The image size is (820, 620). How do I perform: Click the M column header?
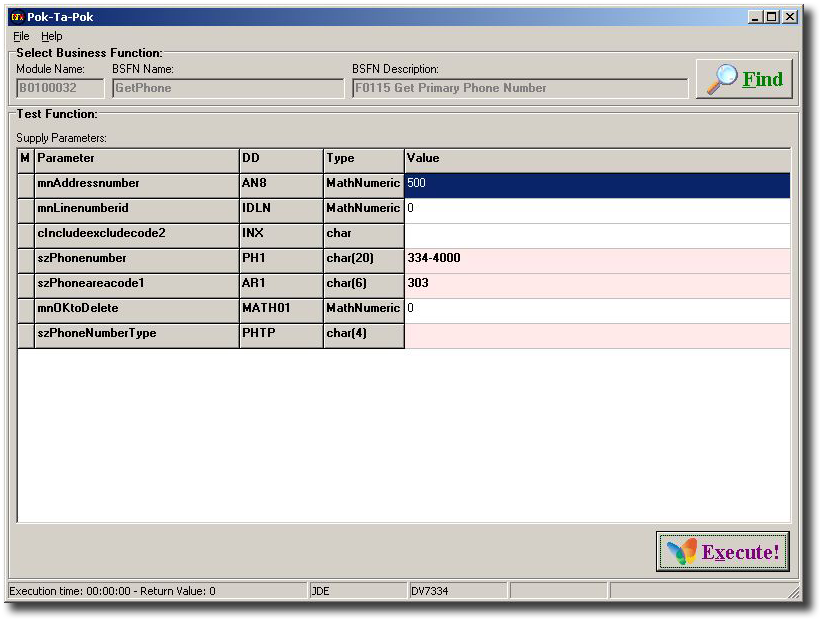point(26,160)
